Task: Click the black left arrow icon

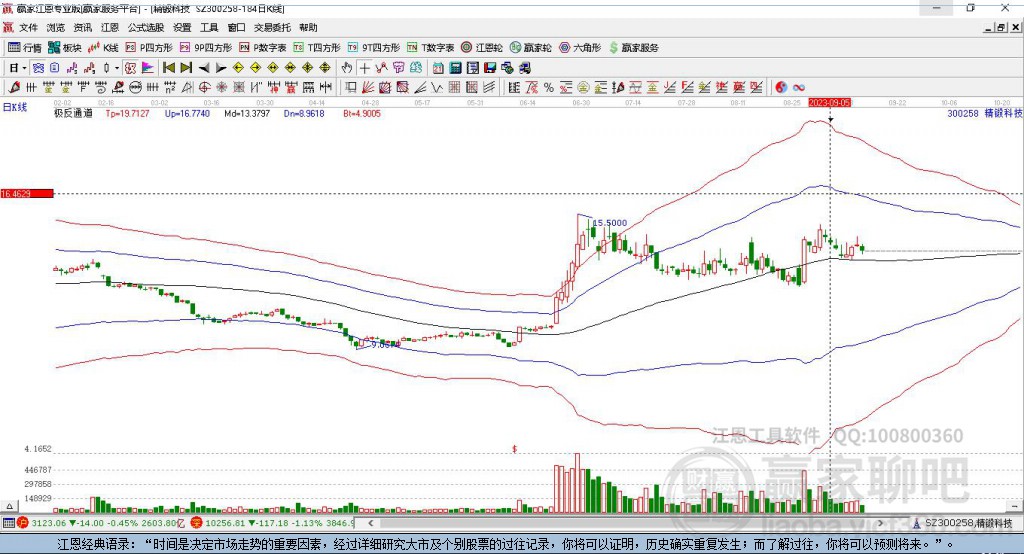Action: click(x=204, y=68)
